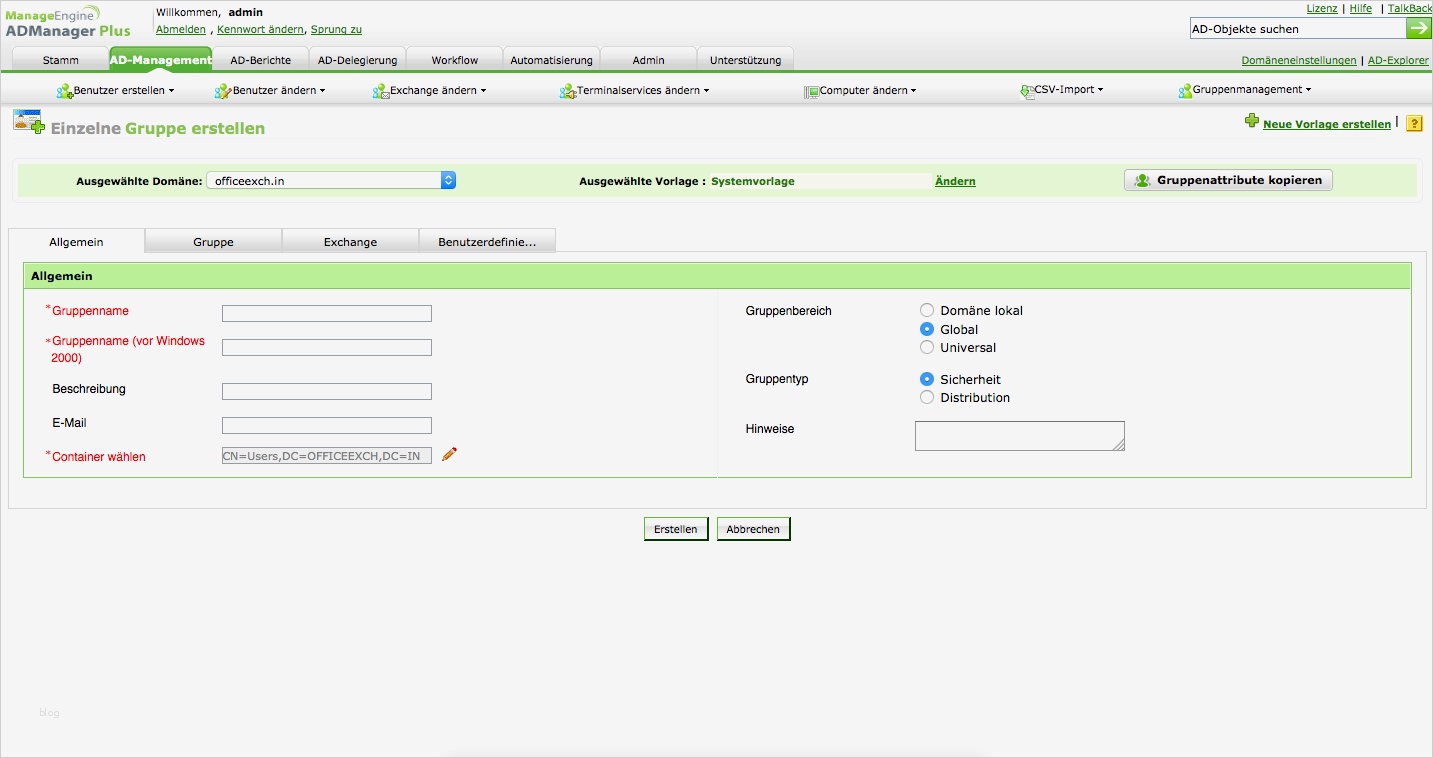
Task: Open the Lizenz link
Action: pyautogui.click(x=1322, y=8)
